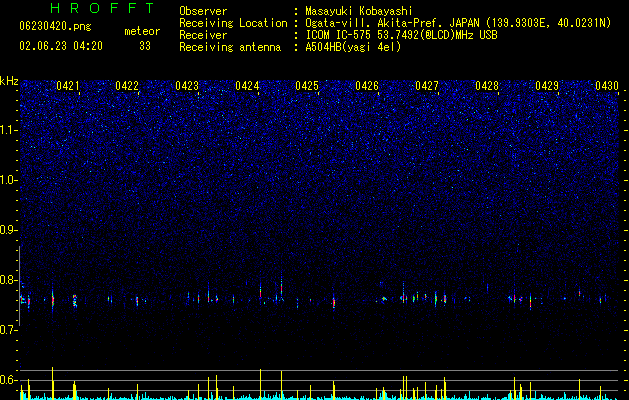
Task: Click the 0428 time marker
Action: point(487,86)
